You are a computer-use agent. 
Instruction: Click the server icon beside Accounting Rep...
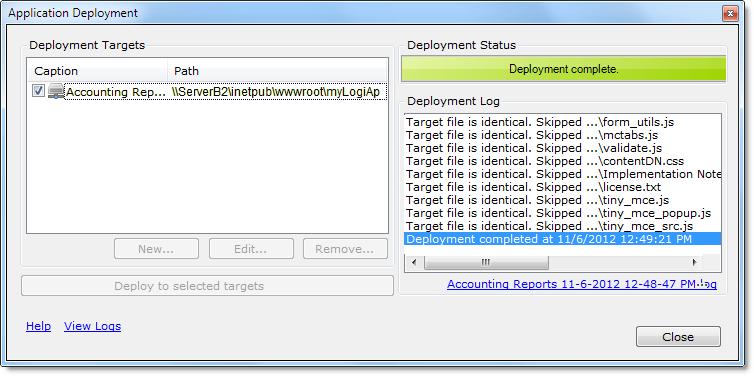point(56,91)
